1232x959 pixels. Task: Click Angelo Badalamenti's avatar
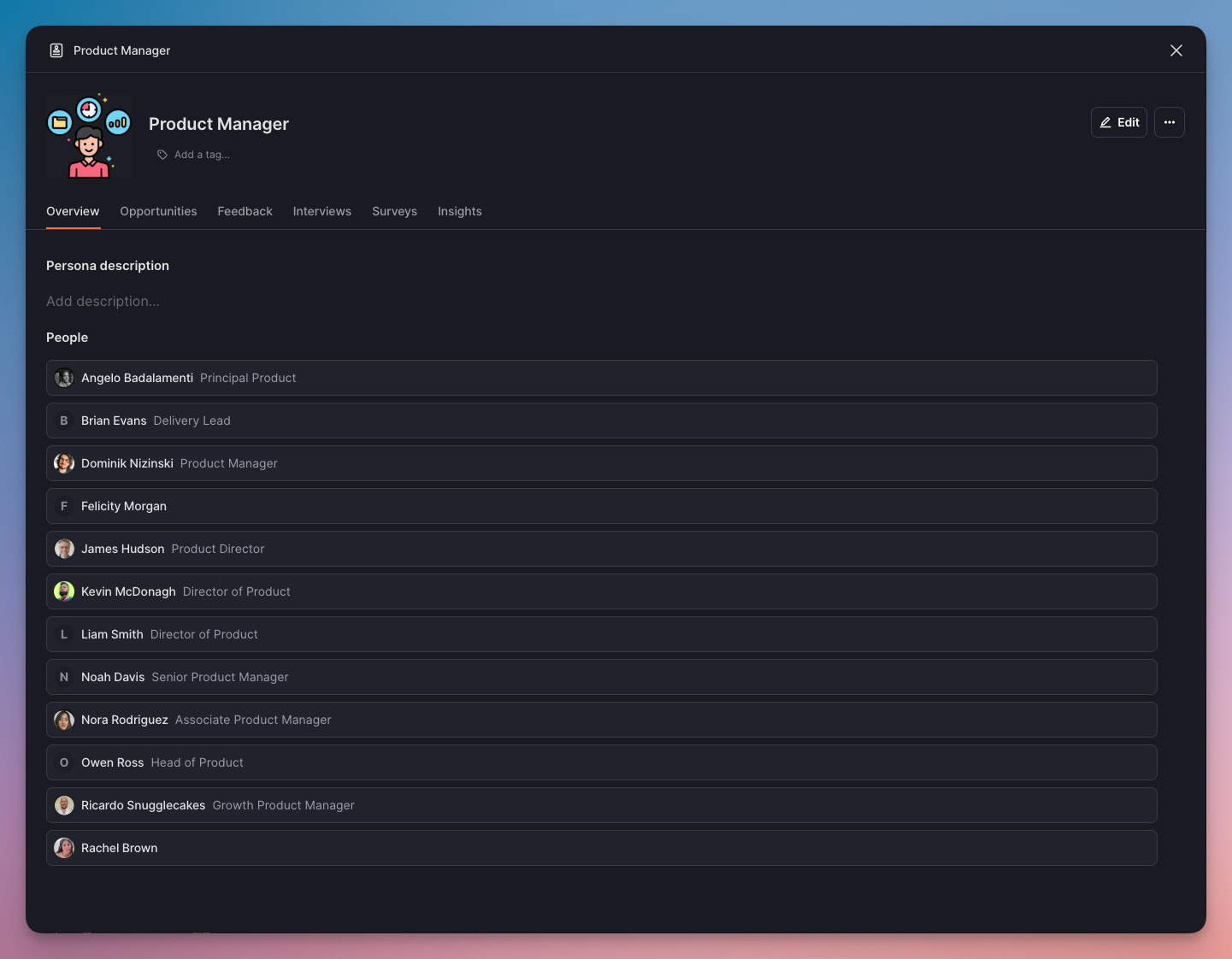(64, 378)
